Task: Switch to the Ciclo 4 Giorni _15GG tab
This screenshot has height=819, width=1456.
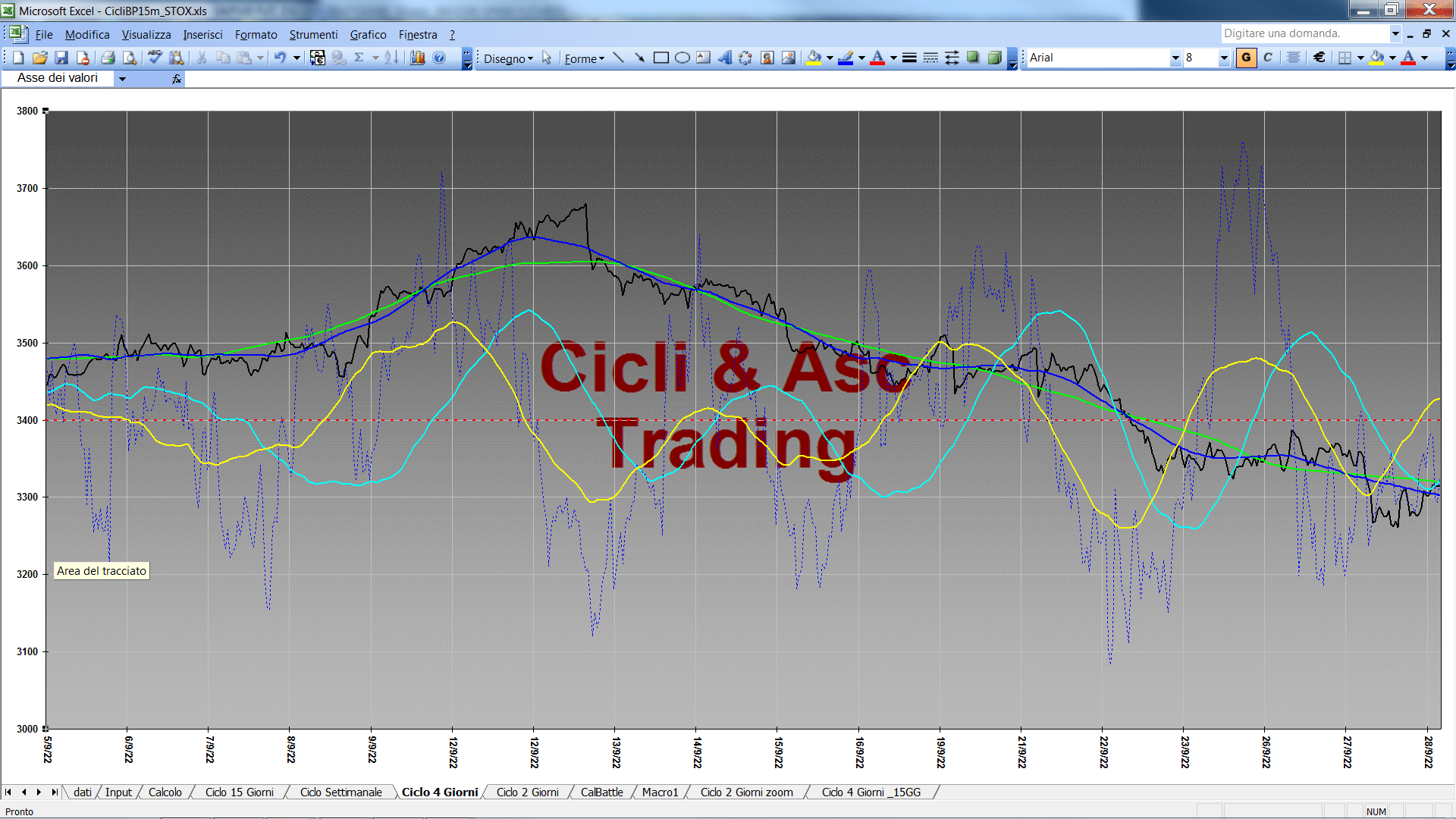Action: click(x=871, y=792)
